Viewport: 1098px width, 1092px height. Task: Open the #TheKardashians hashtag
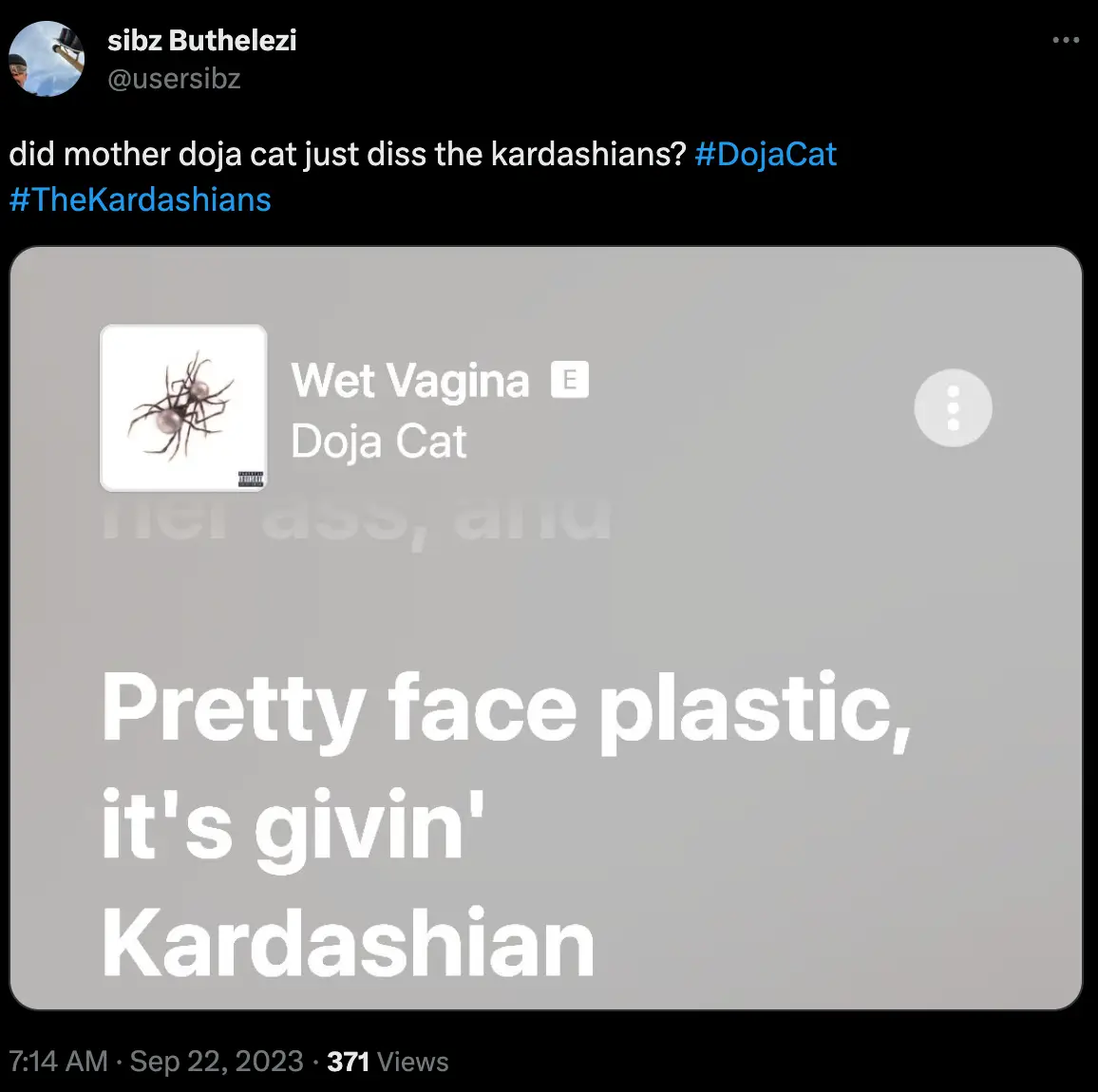pyautogui.click(x=139, y=199)
